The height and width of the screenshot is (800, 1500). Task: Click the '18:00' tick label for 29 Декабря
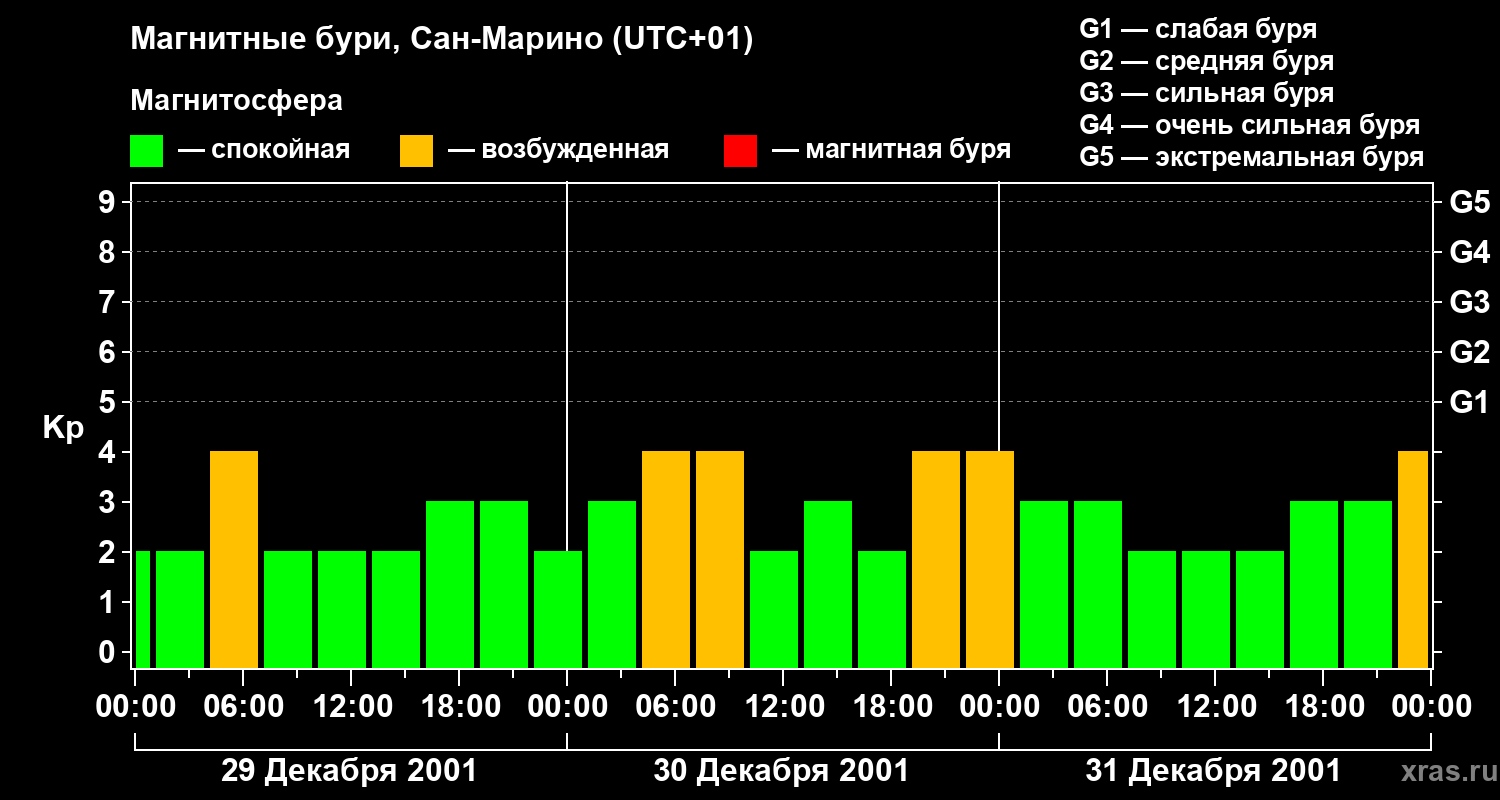[x=459, y=706]
